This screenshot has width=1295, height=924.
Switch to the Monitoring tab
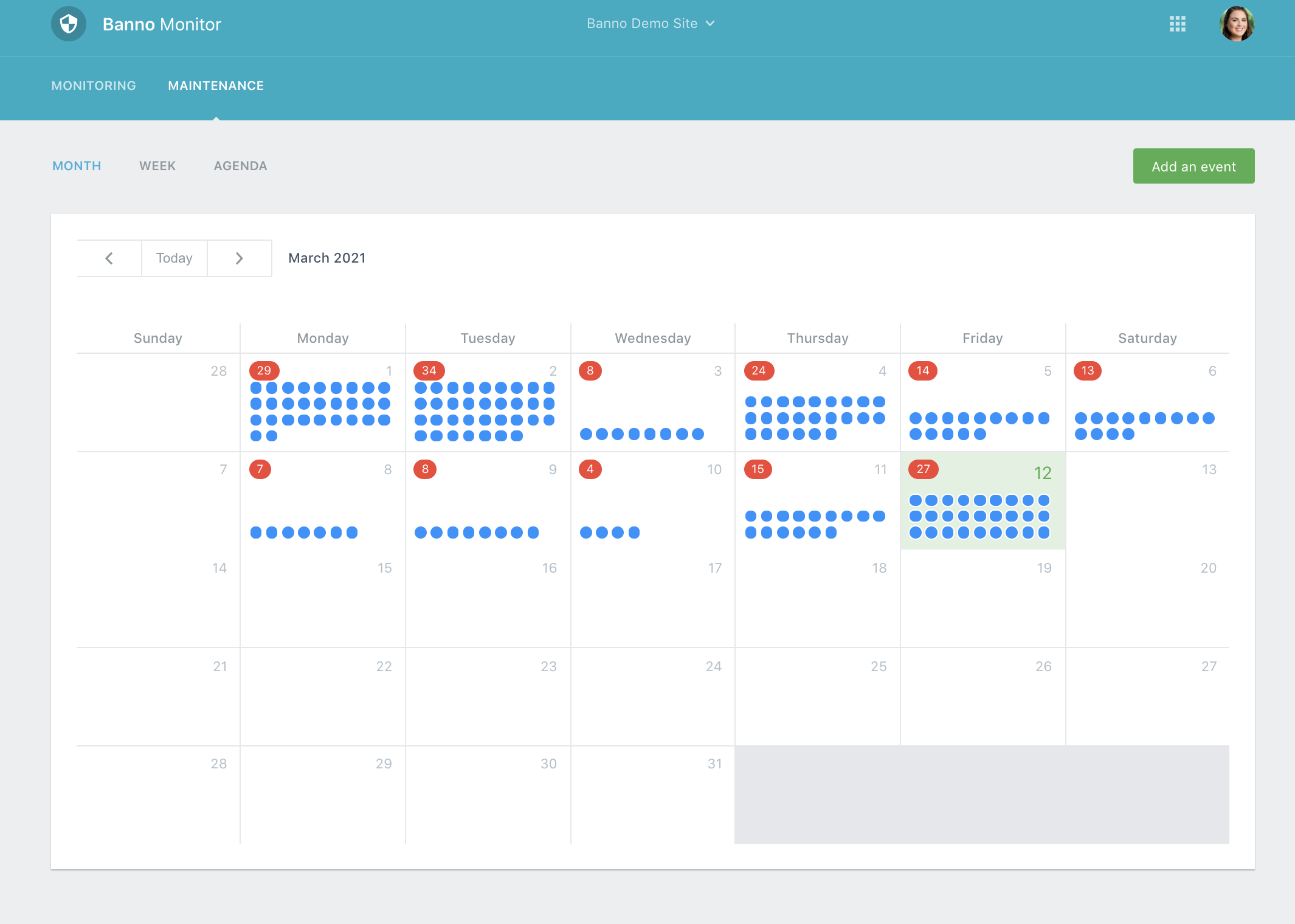click(94, 86)
